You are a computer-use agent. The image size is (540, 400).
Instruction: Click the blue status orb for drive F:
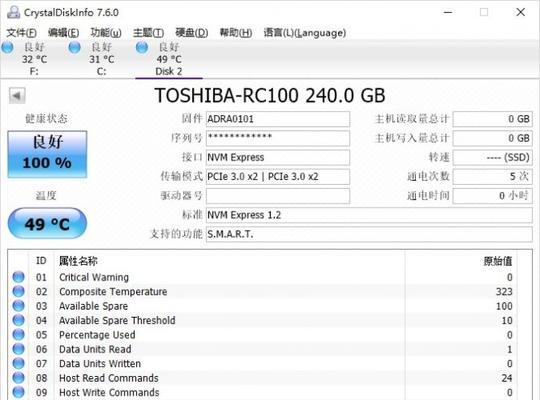point(8,48)
